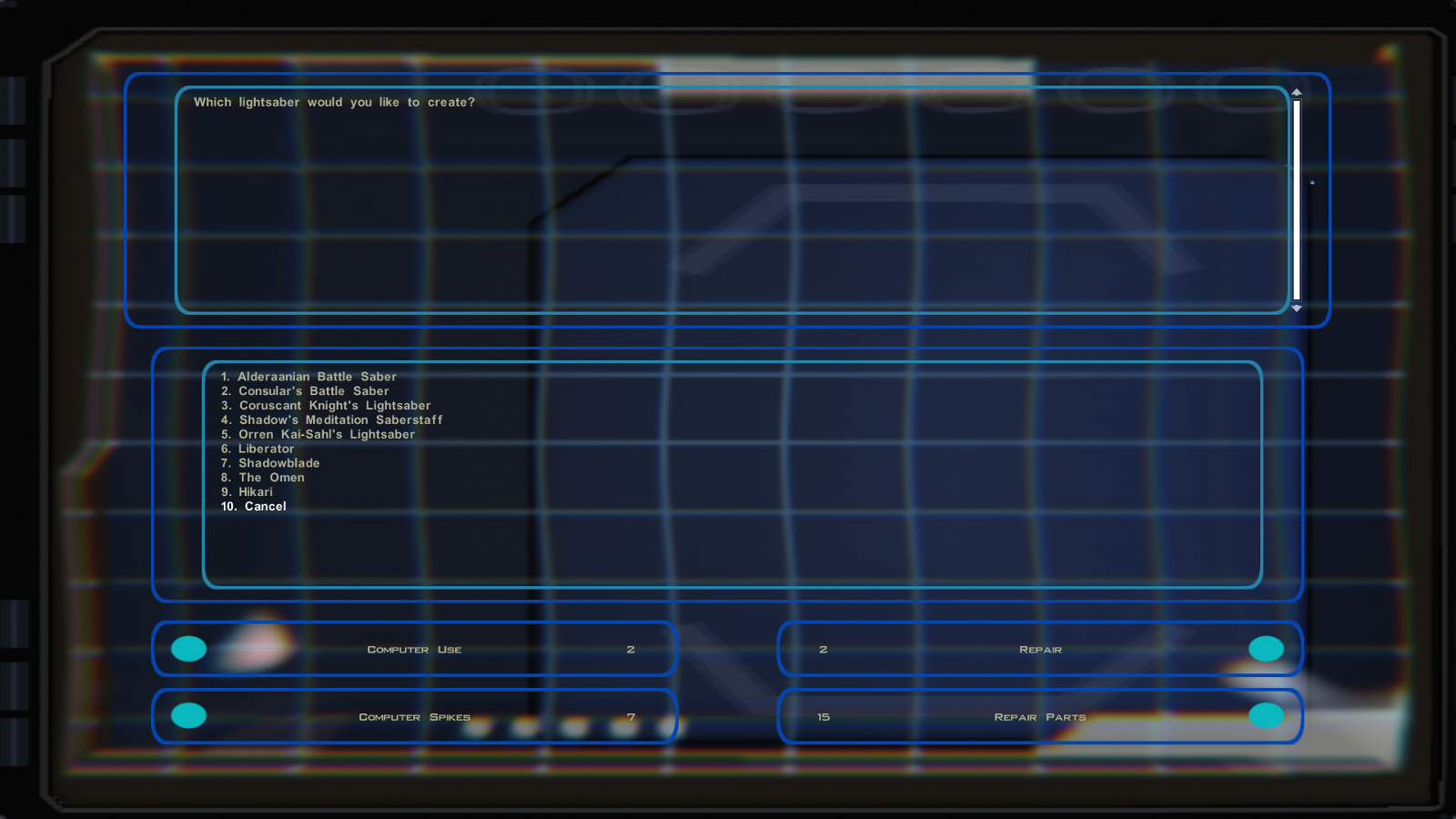Select The Omen lightsaber
The height and width of the screenshot is (819, 1456).
coord(263,478)
